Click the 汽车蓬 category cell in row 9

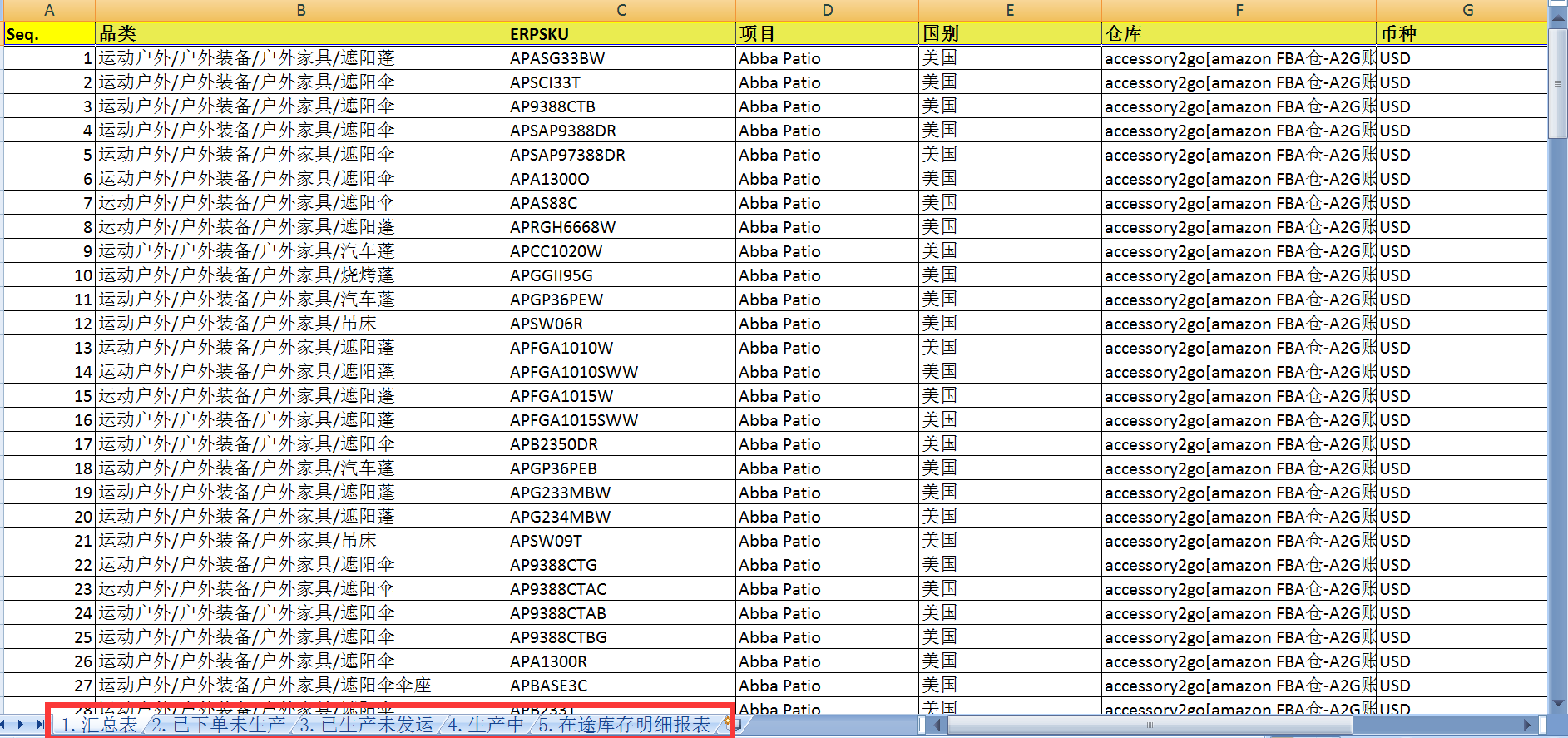tap(301, 251)
